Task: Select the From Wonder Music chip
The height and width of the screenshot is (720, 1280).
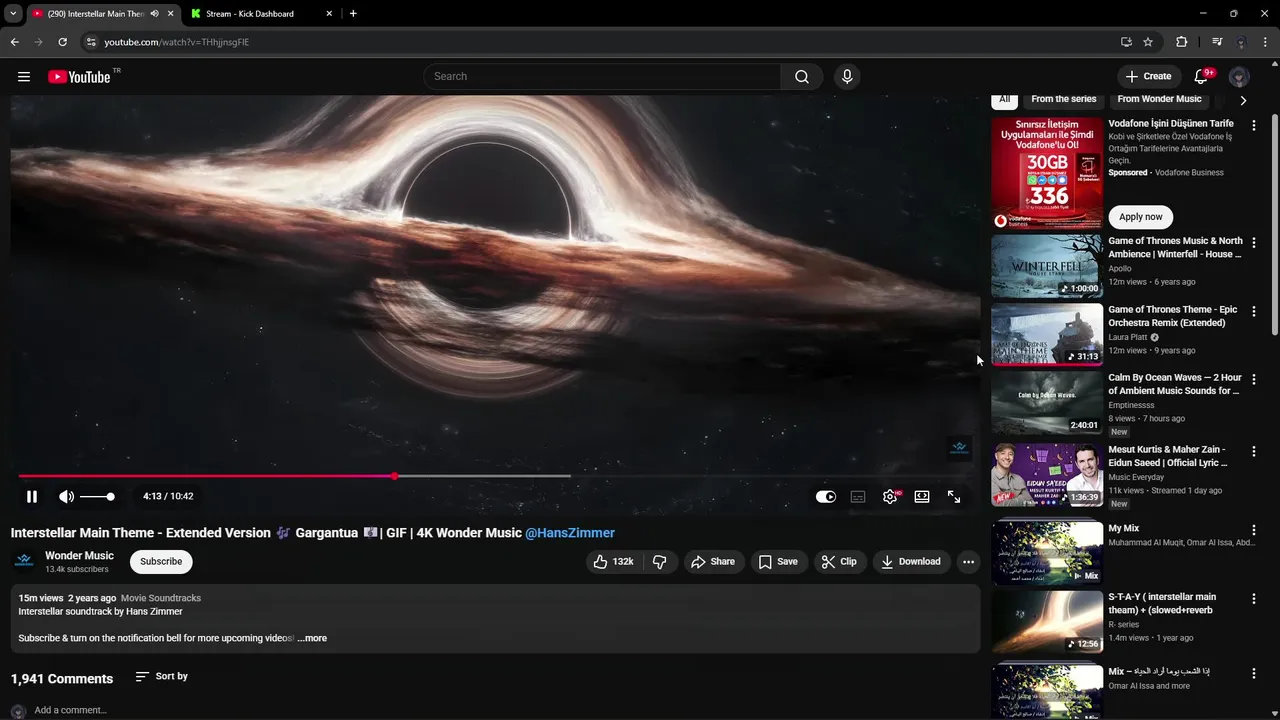Action: pos(1160,99)
